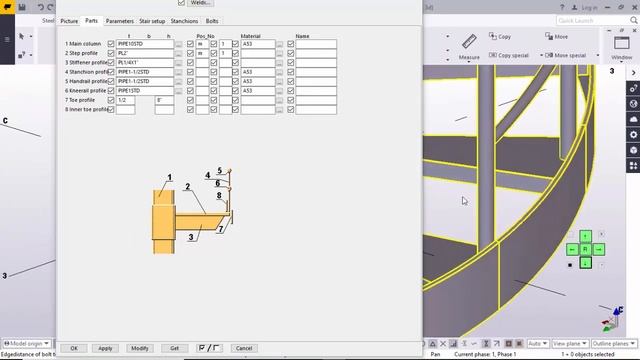Open the hamburger menu on the left sidebar
Screen dimensions: 640x360
click(x=7, y=40)
